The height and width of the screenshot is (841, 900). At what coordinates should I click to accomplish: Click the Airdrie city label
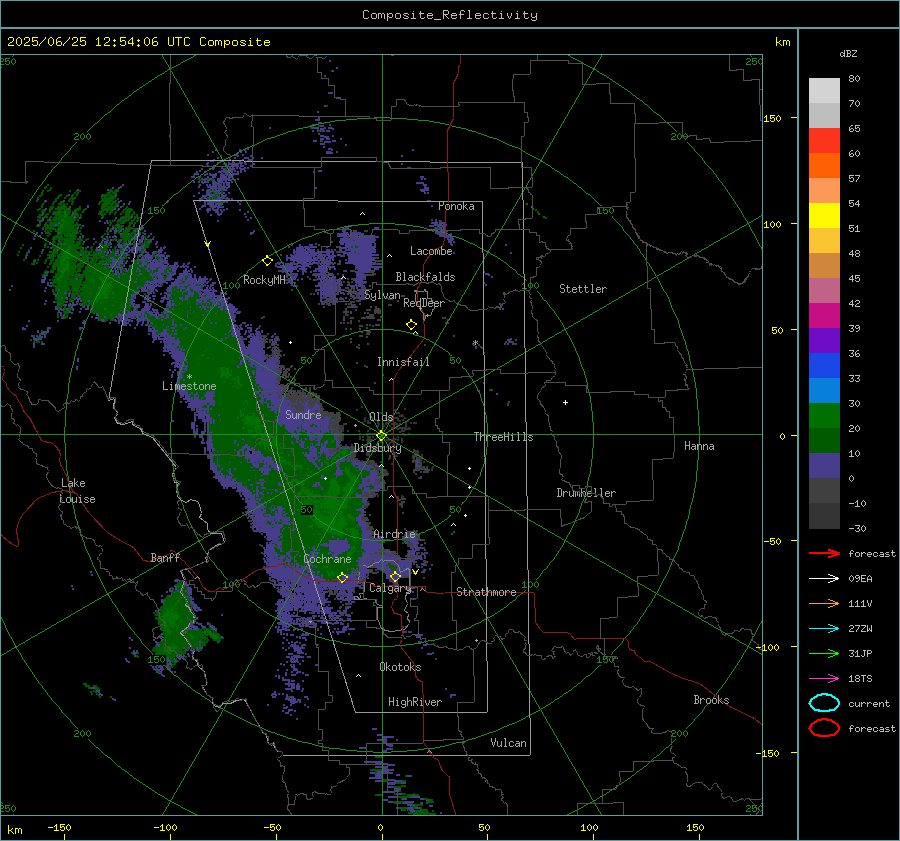coord(394,534)
